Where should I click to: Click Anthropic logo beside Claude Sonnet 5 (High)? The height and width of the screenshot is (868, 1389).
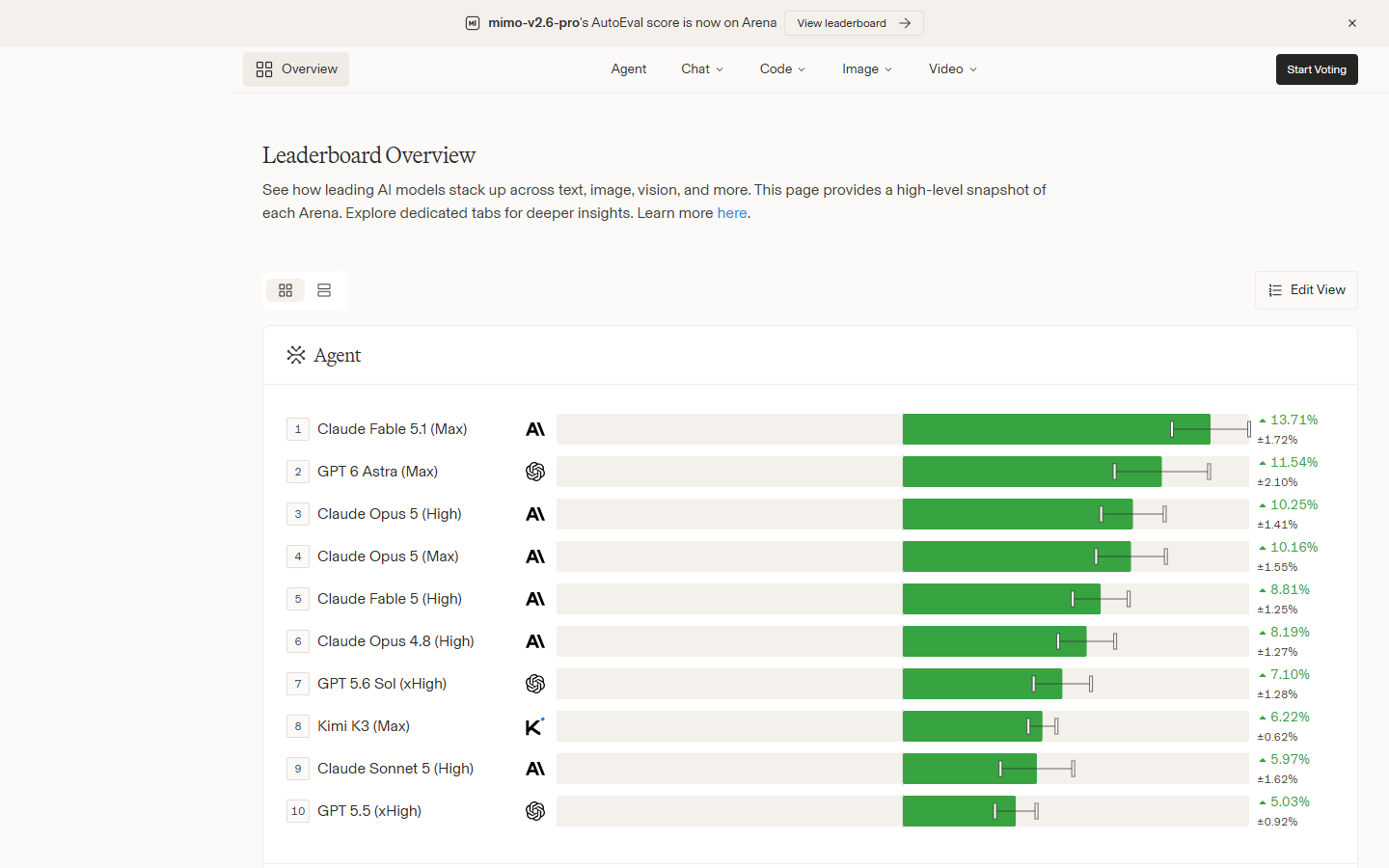[x=535, y=769]
